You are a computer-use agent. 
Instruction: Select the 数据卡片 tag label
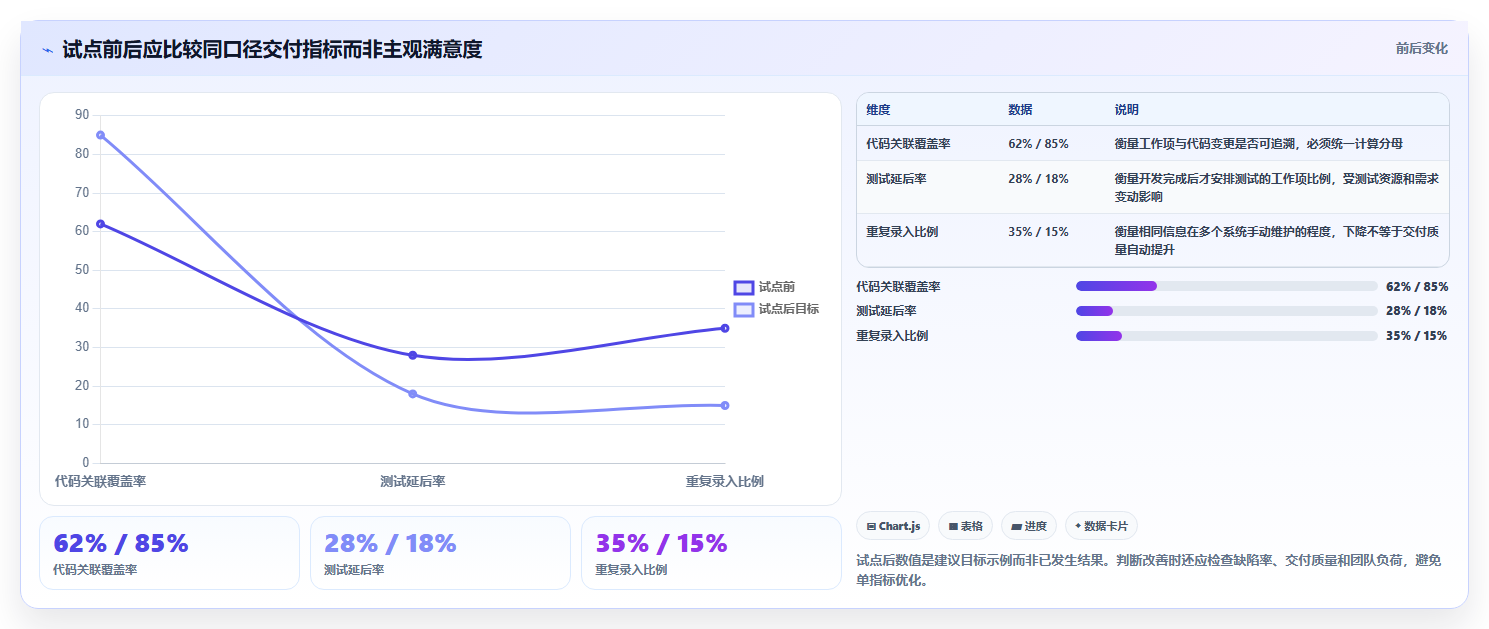point(1106,526)
